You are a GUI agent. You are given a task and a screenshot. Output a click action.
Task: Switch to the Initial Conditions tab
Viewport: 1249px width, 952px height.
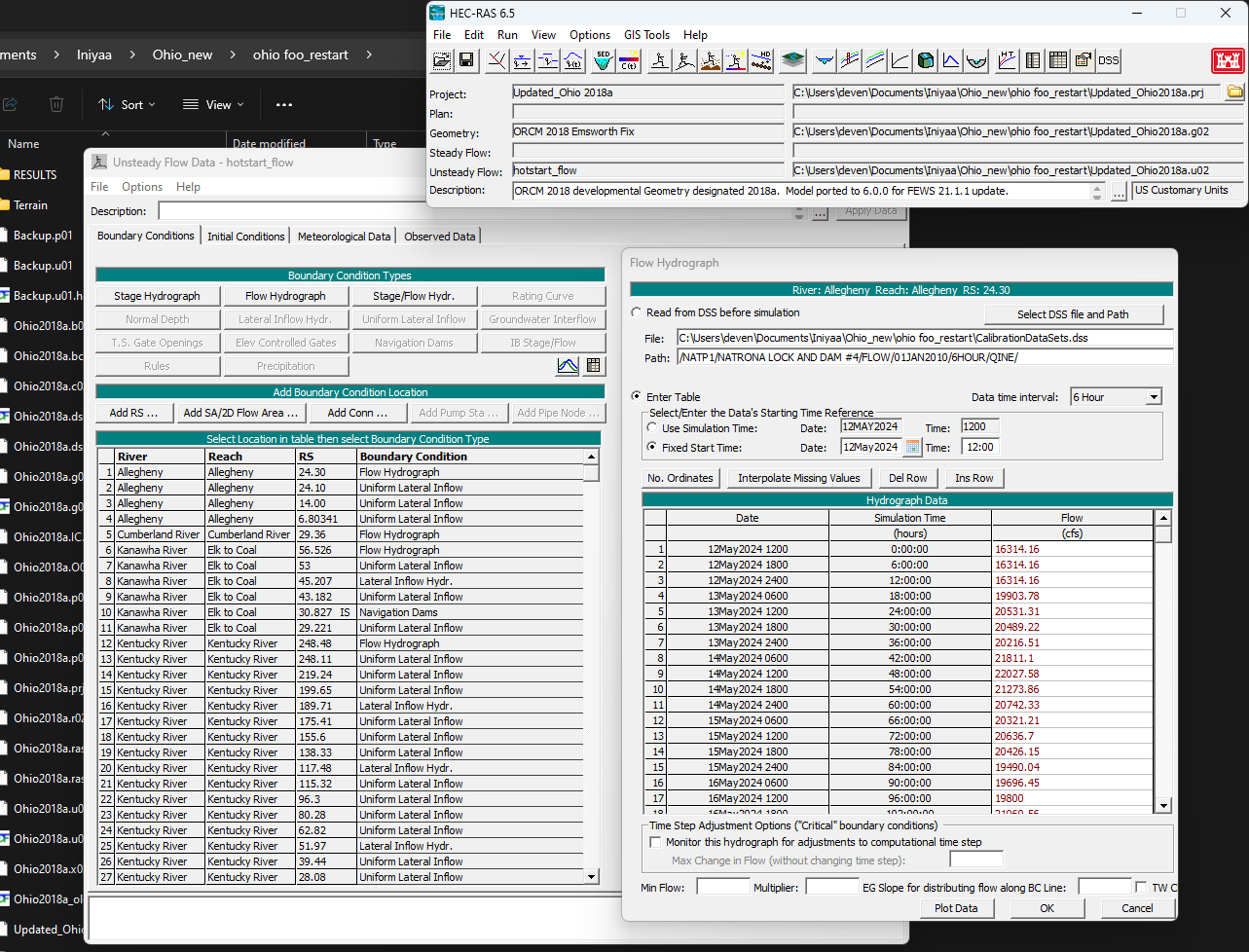tap(246, 236)
